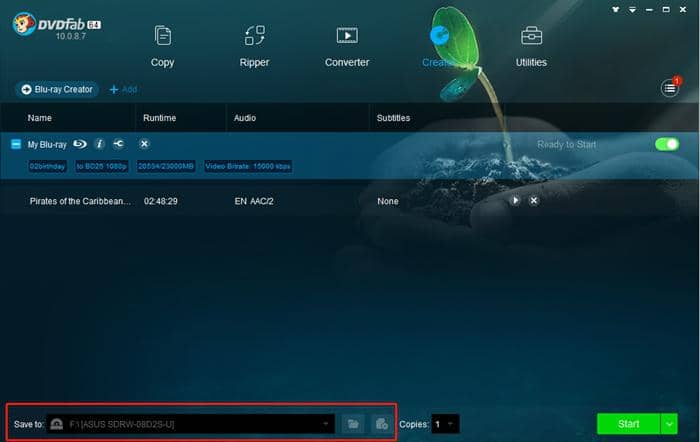
Task: Open the Copies count dropdown
Action: [449, 424]
